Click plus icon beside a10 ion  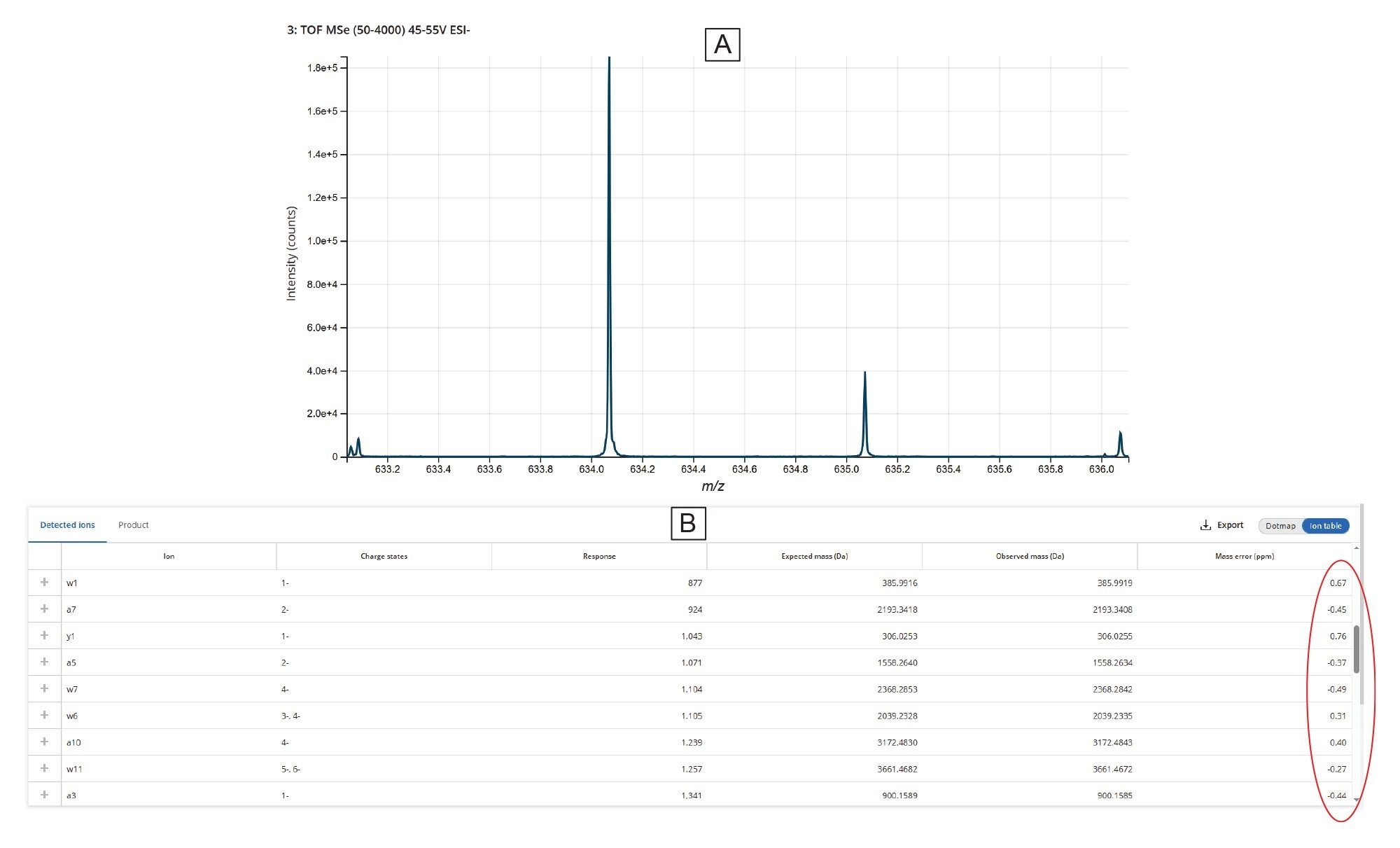(x=44, y=742)
